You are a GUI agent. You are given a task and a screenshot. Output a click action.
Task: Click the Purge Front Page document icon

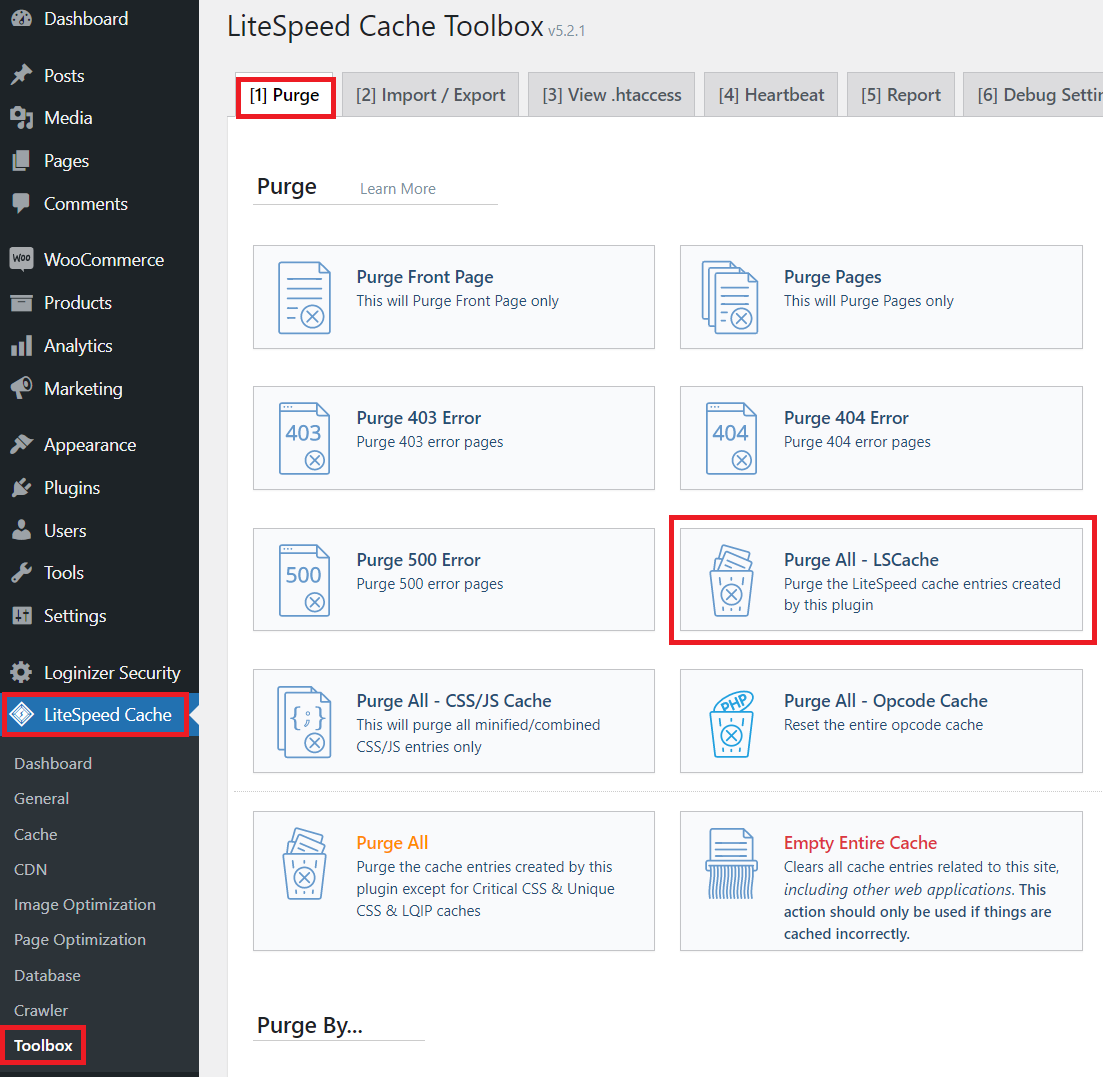tap(305, 298)
